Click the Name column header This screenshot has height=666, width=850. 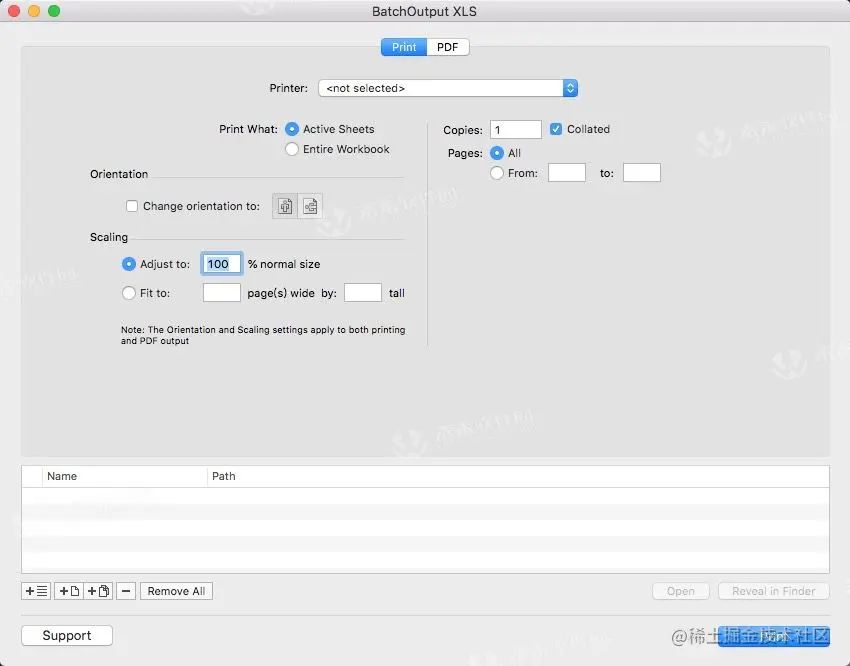[x=125, y=476]
